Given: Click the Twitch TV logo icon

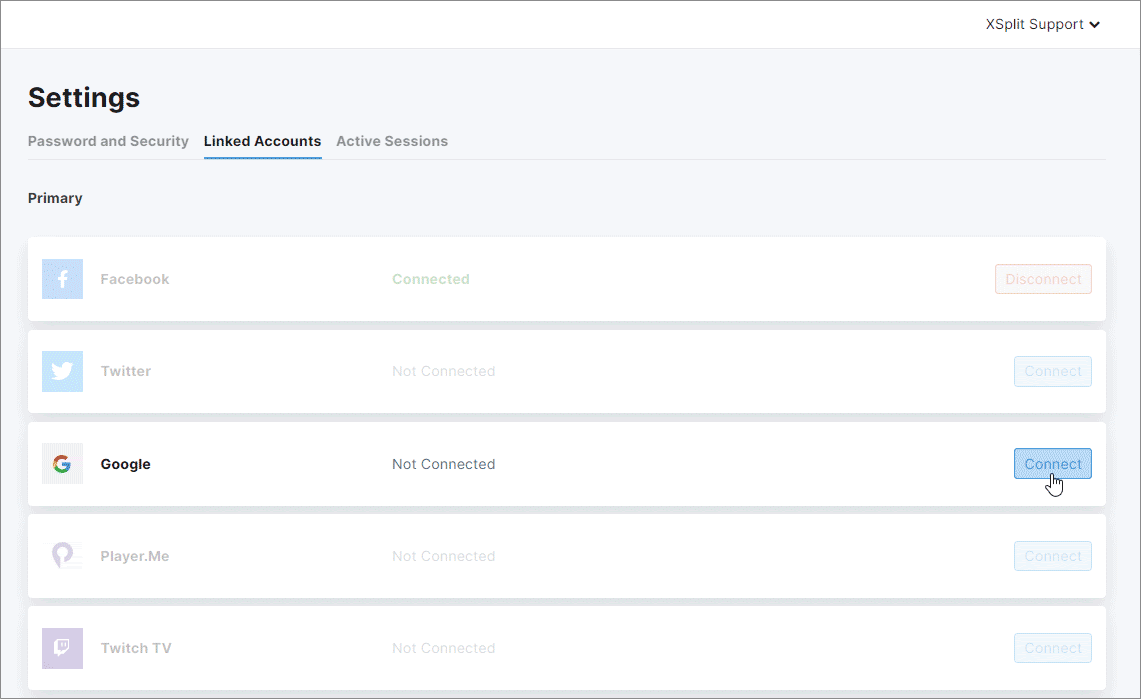Looking at the screenshot, I should pyautogui.click(x=62, y=648).
